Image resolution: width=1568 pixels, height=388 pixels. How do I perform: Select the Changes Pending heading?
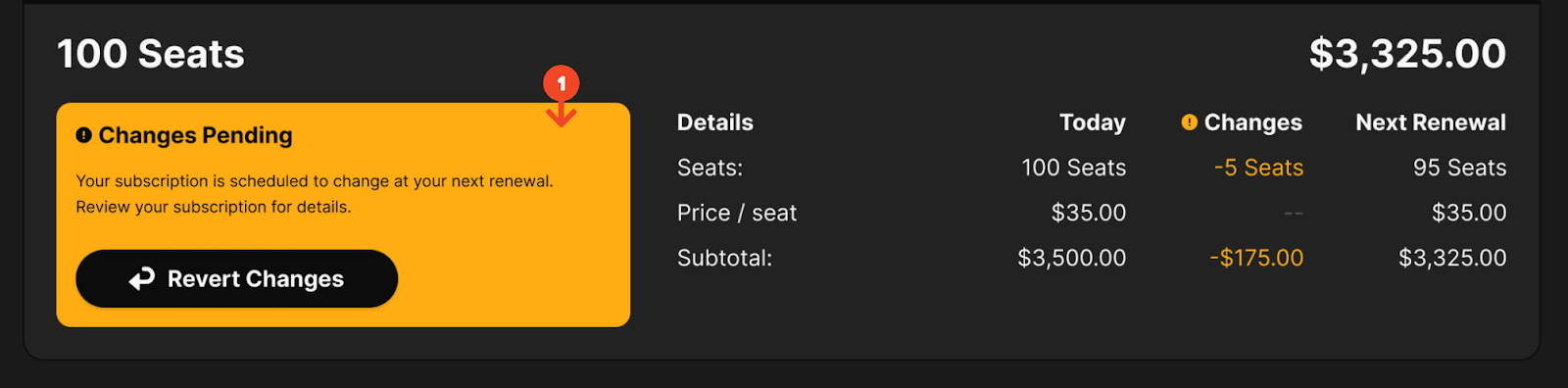[195, 135]
